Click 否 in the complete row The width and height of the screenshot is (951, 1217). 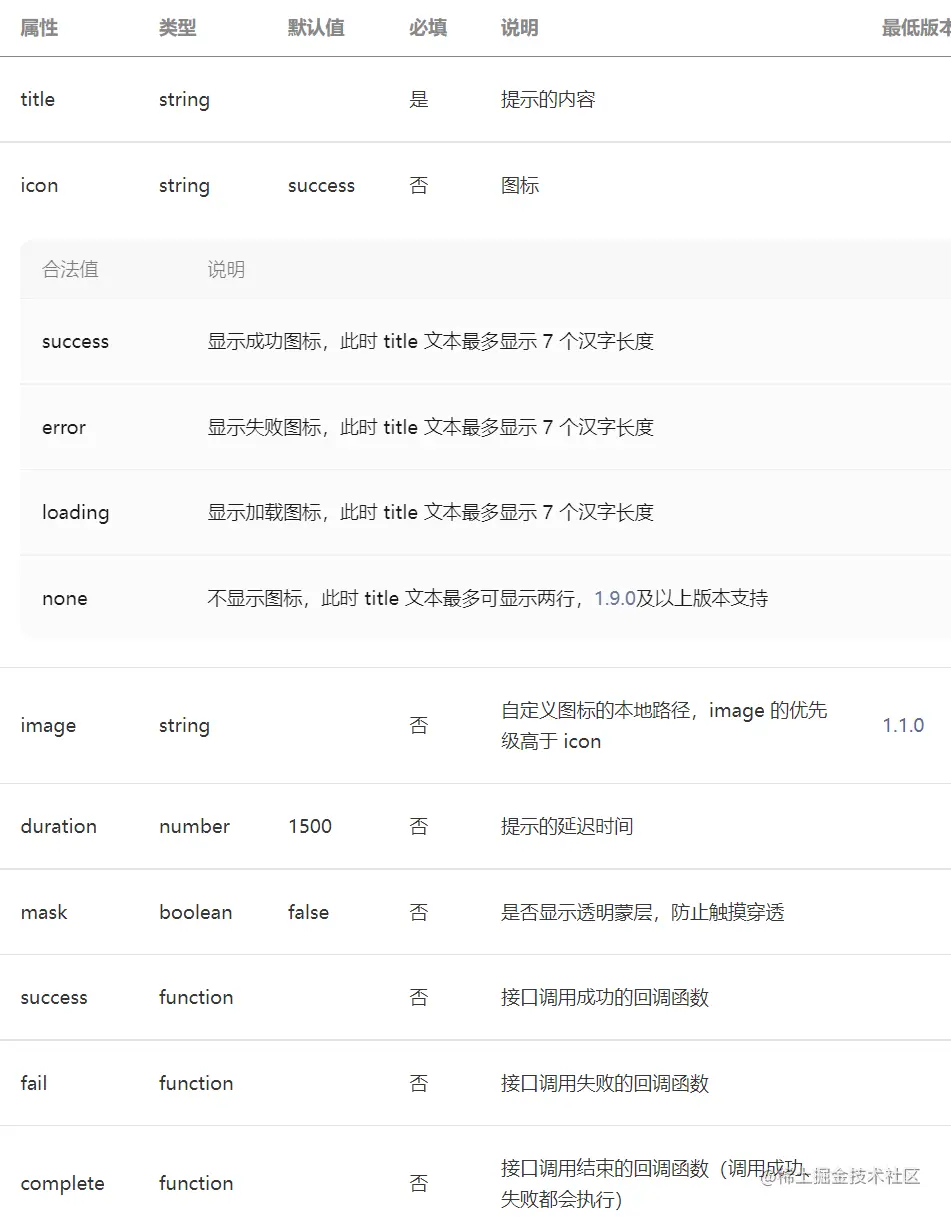419,1183
